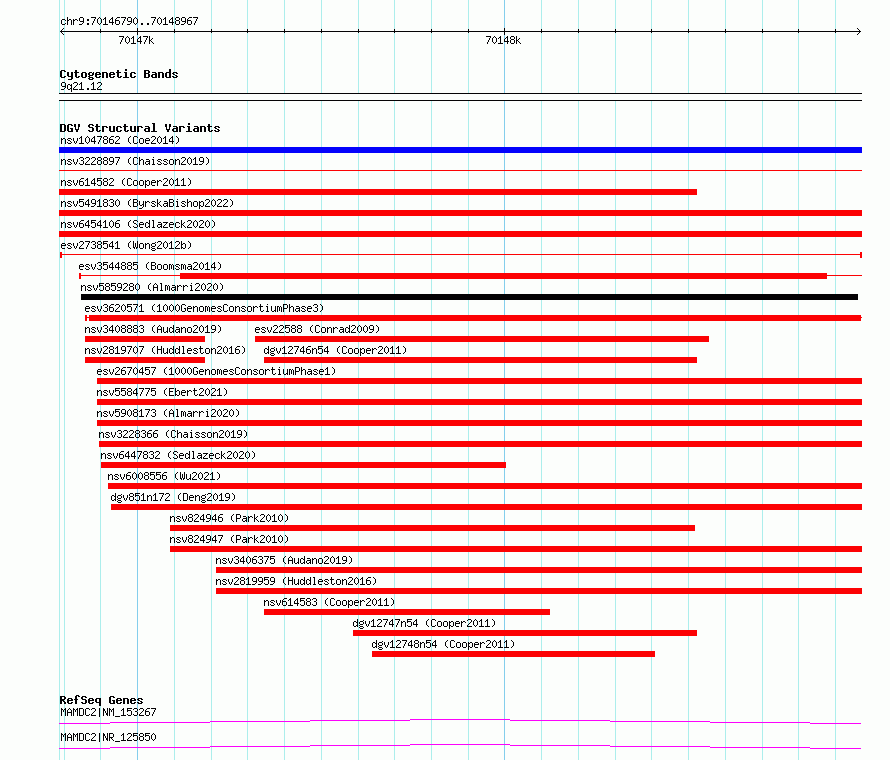
Task: Click nsv3408883 (Audano2019) label
Action: (153, 329)
